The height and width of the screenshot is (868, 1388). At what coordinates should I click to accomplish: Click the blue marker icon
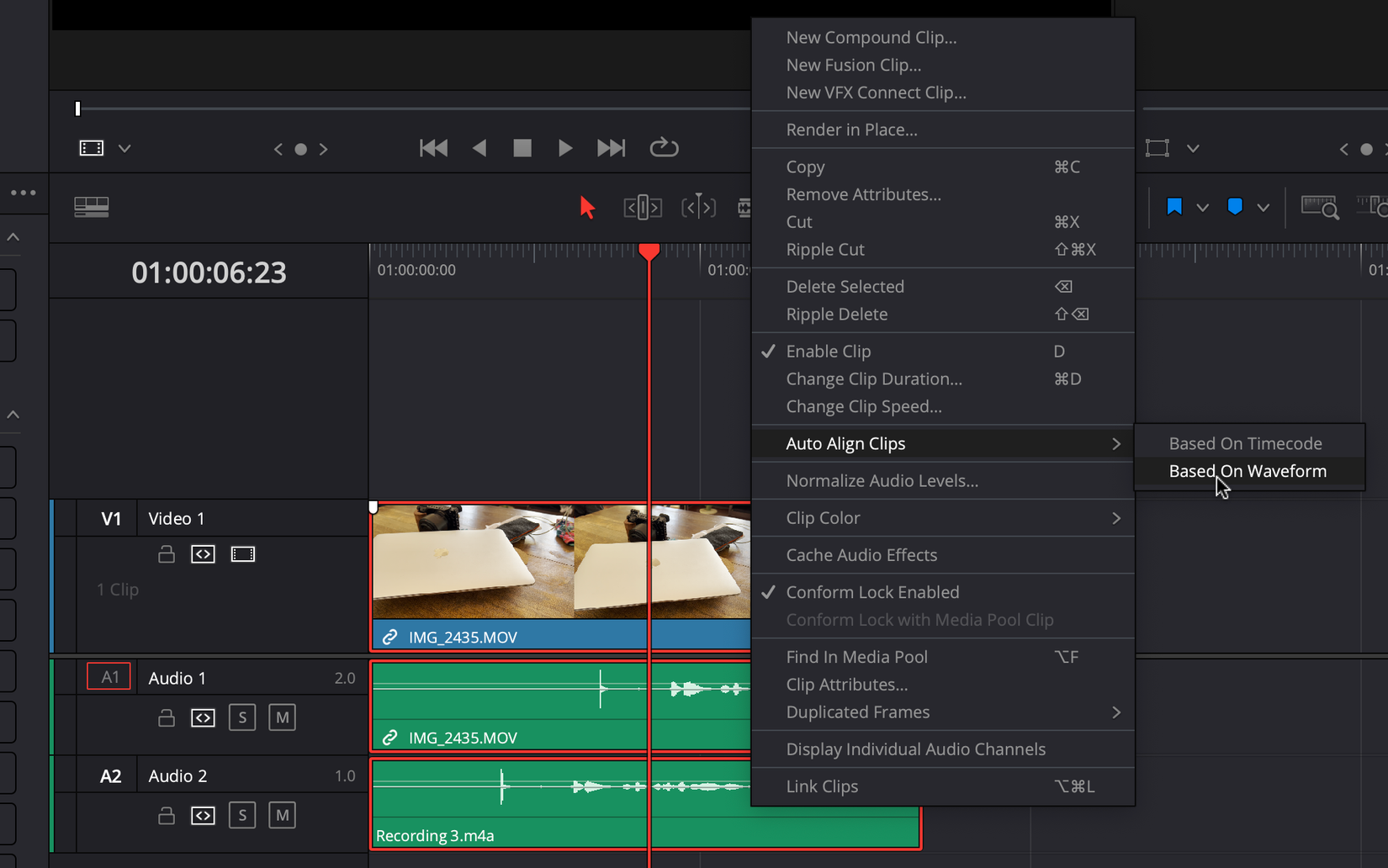tap(1234, 207)
